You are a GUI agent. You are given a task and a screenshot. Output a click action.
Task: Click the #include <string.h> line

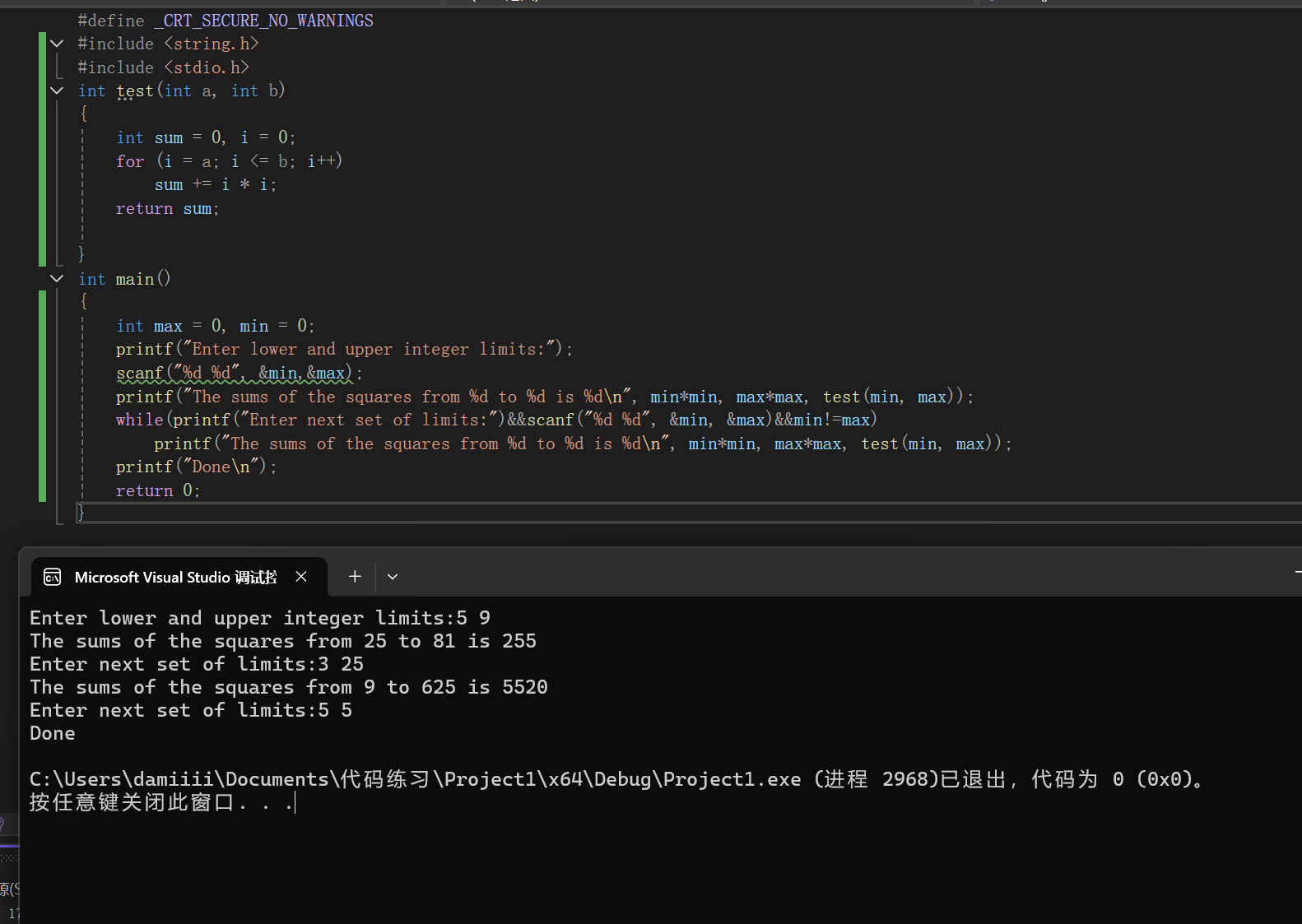coord(169,44)
